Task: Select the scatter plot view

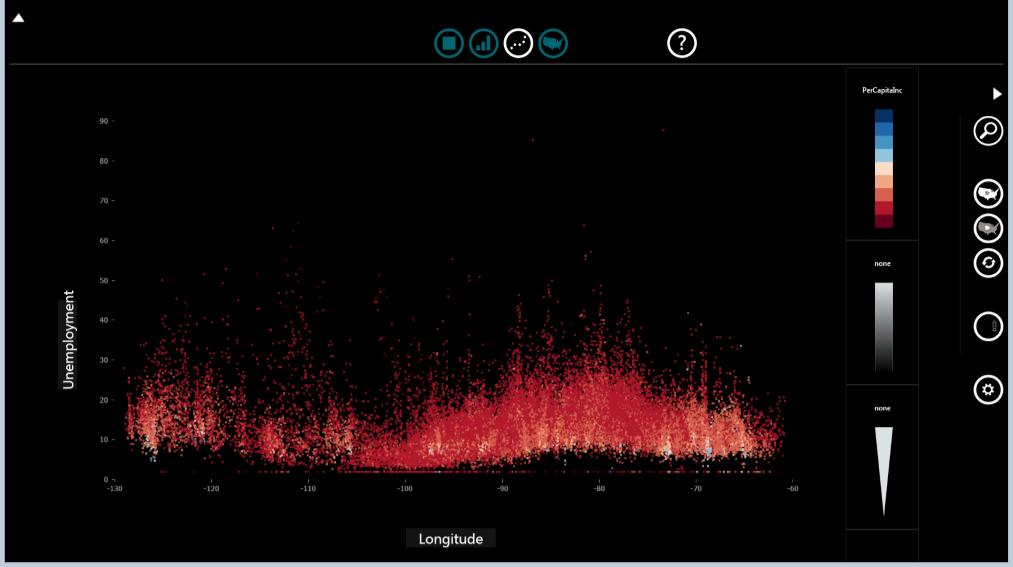Action: 518,43
